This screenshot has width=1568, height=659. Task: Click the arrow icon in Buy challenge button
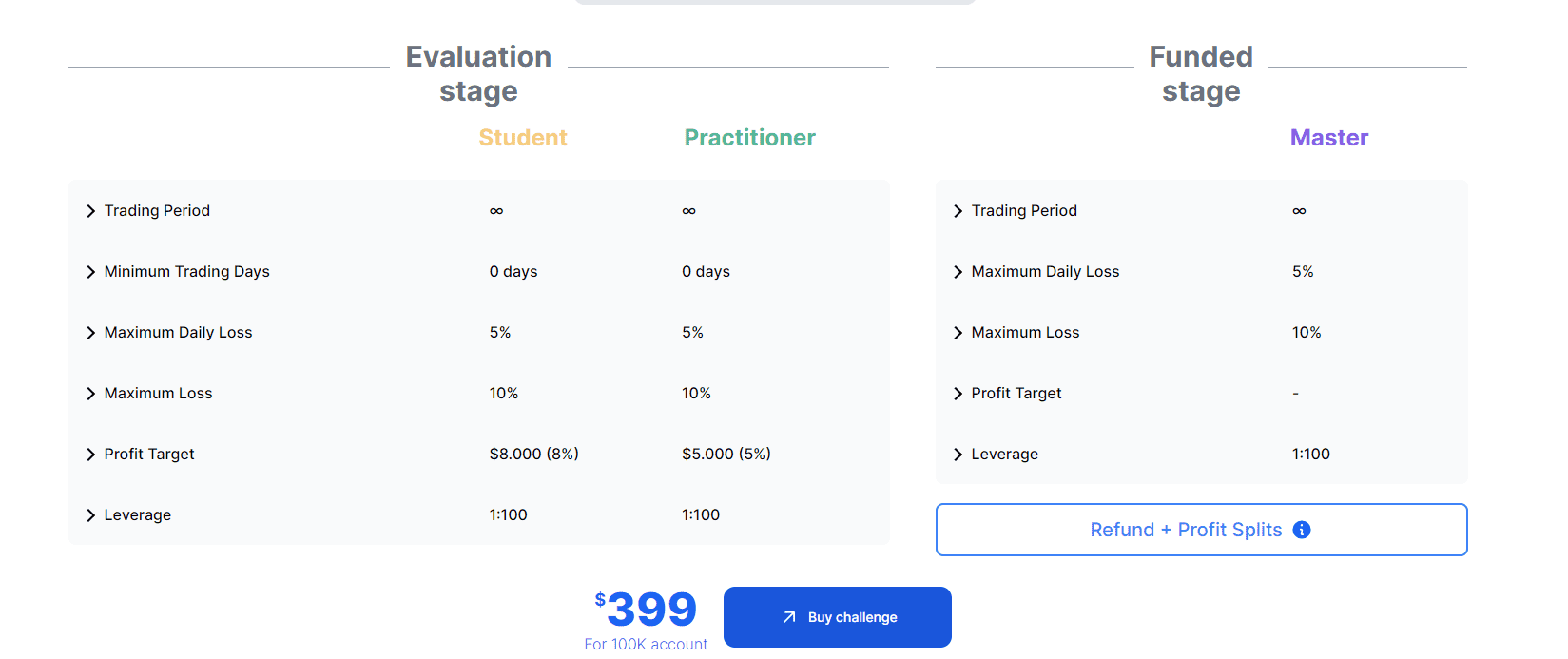pos(789,617)
